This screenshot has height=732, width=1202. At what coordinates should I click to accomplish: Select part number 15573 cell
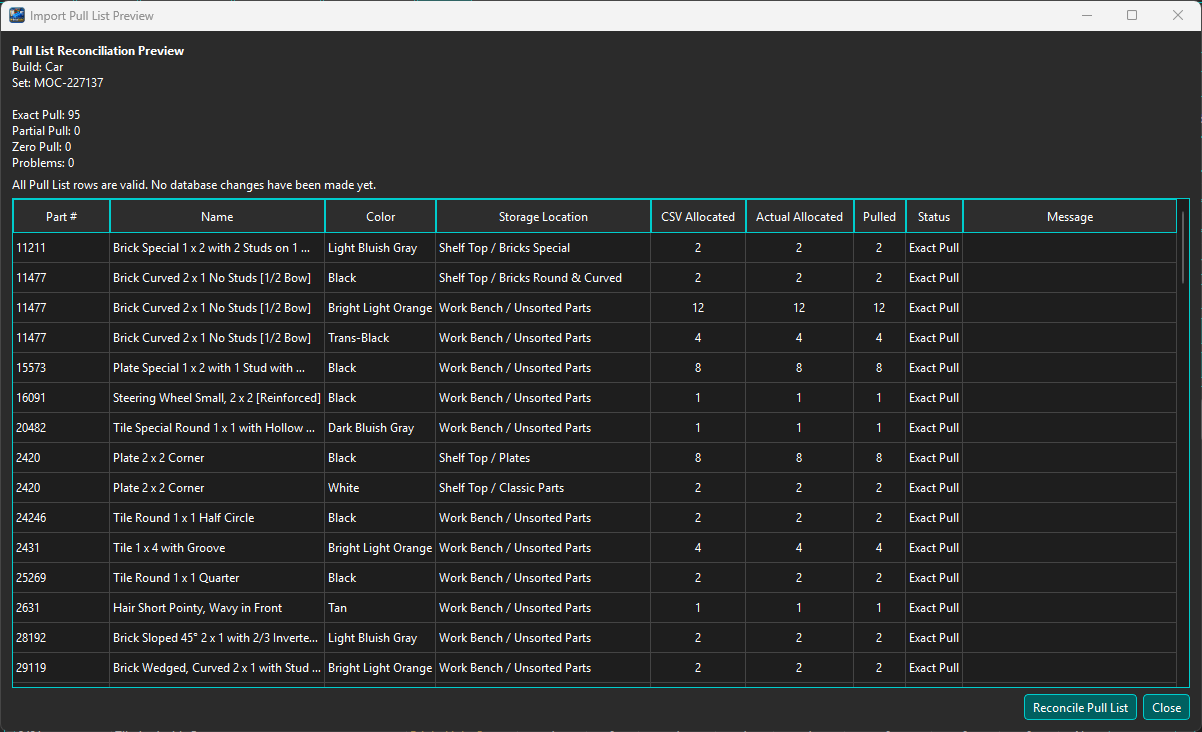point(62,368)
